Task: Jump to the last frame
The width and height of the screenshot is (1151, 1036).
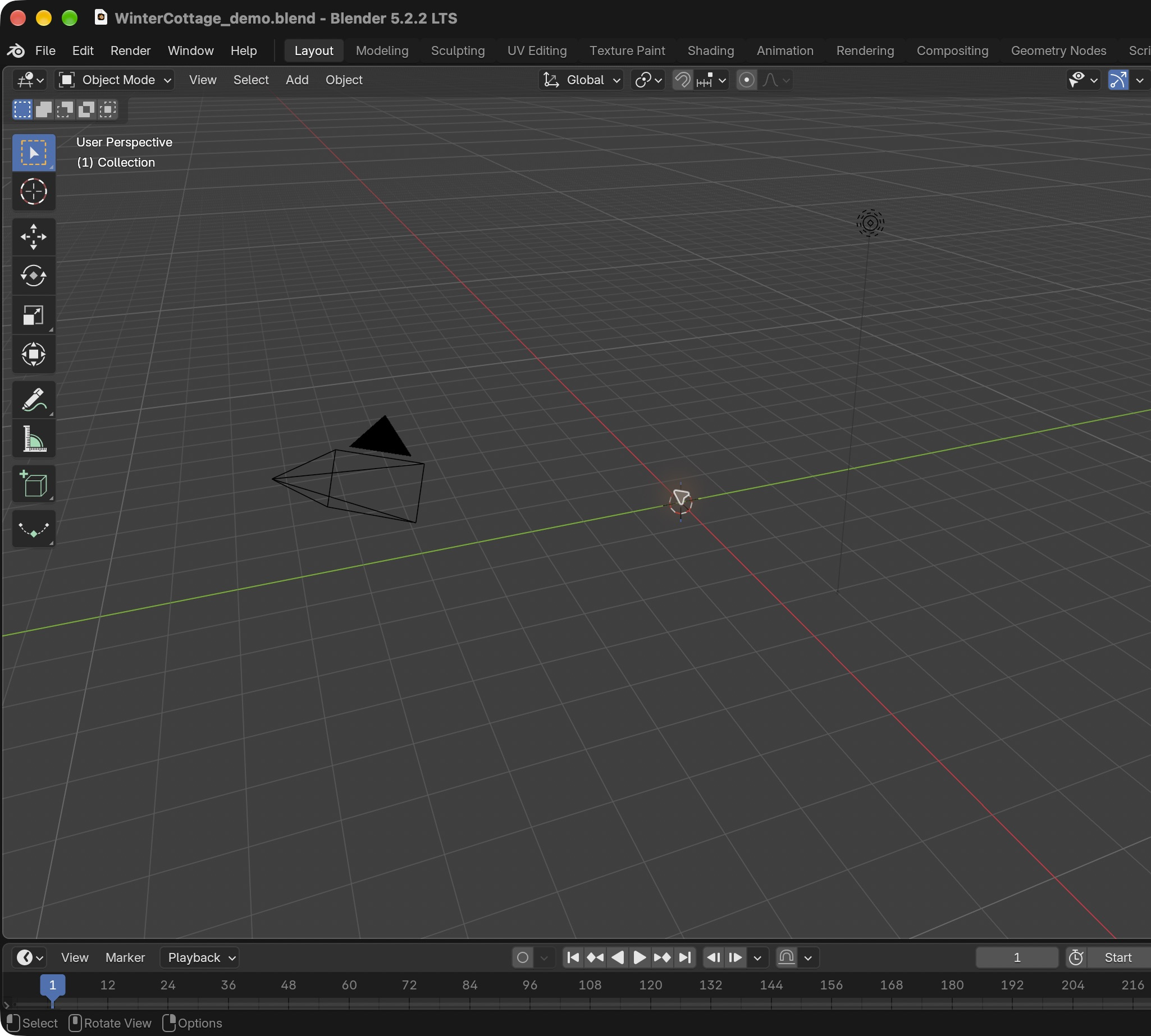Action: click(684, 957)
